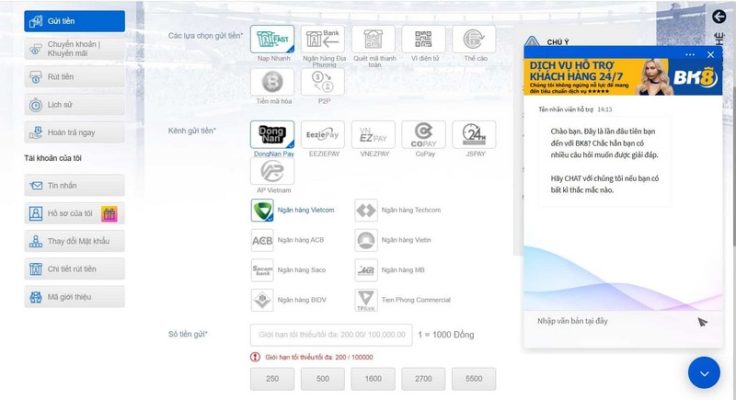The height and width of the screenshot is (400, 736).
Task: Click the limit warning exclamation icon
Action: pyautogui.click(x=255, y=357)
